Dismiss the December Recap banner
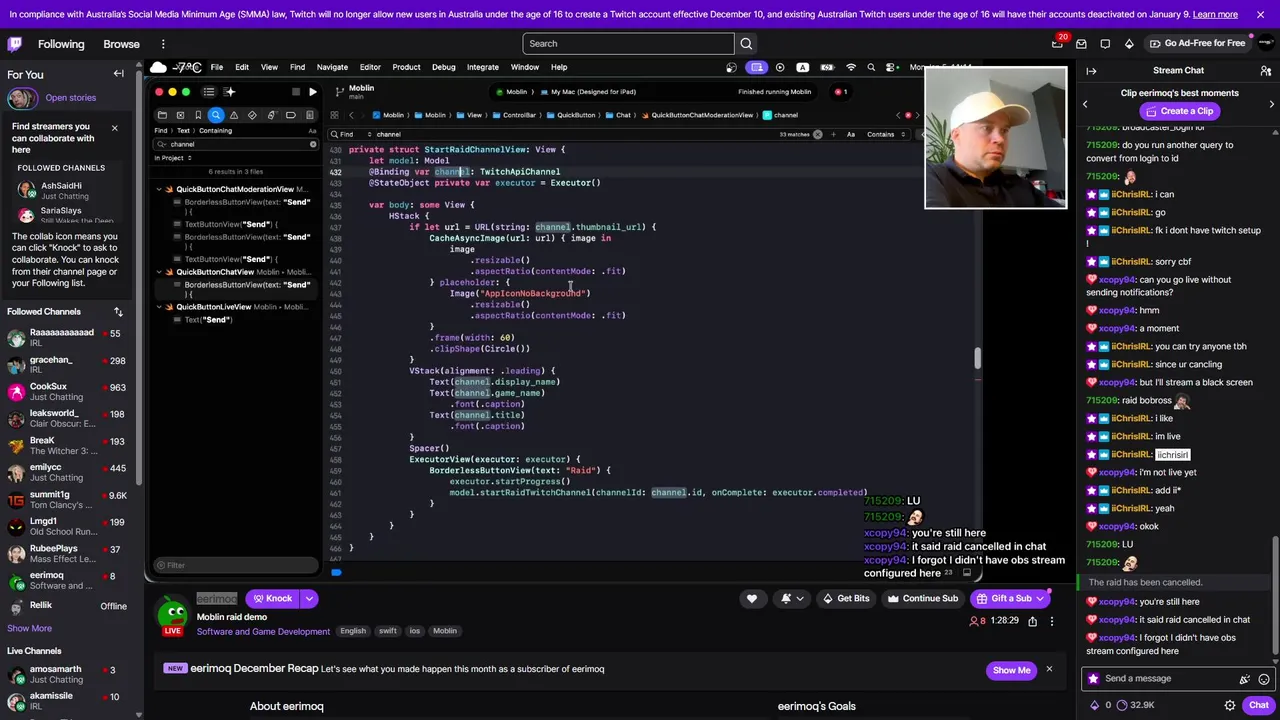 tap(1049, 669)
